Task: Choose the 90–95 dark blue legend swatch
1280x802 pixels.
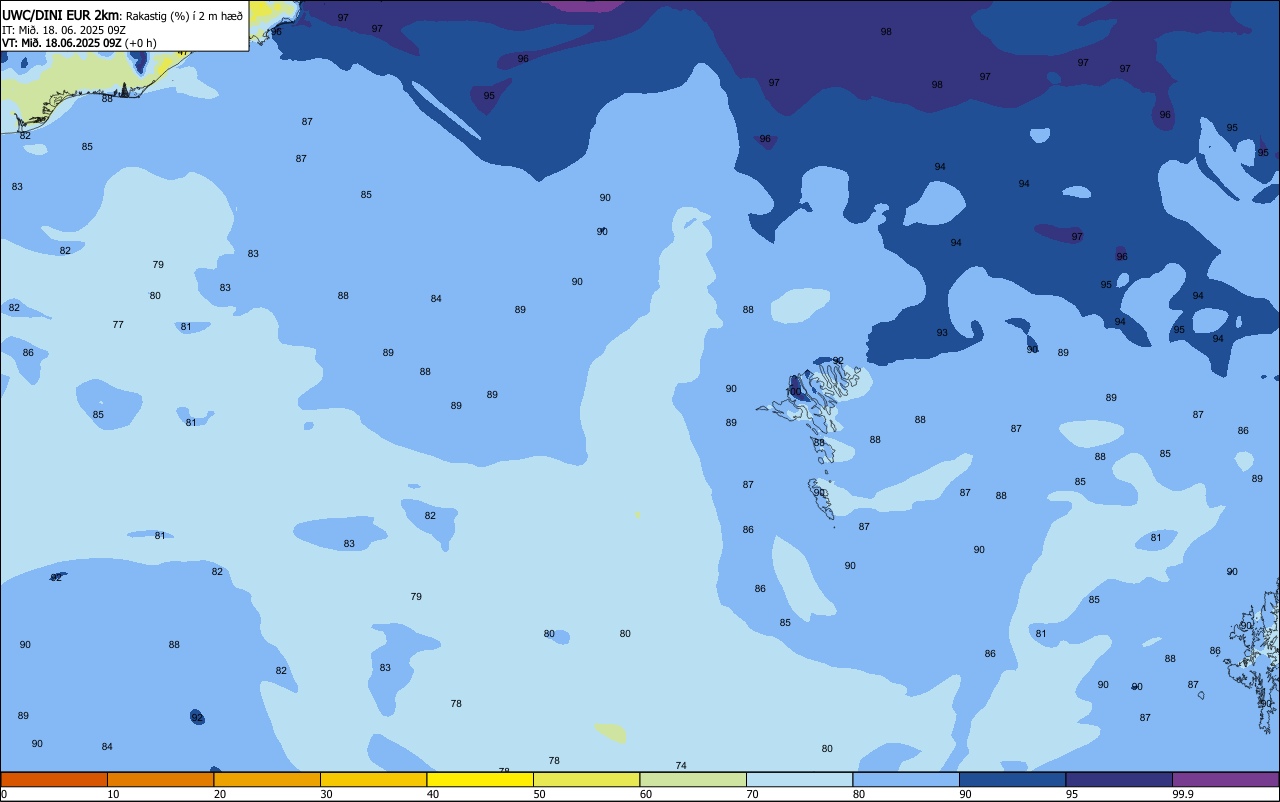Action: (1012, 779)
